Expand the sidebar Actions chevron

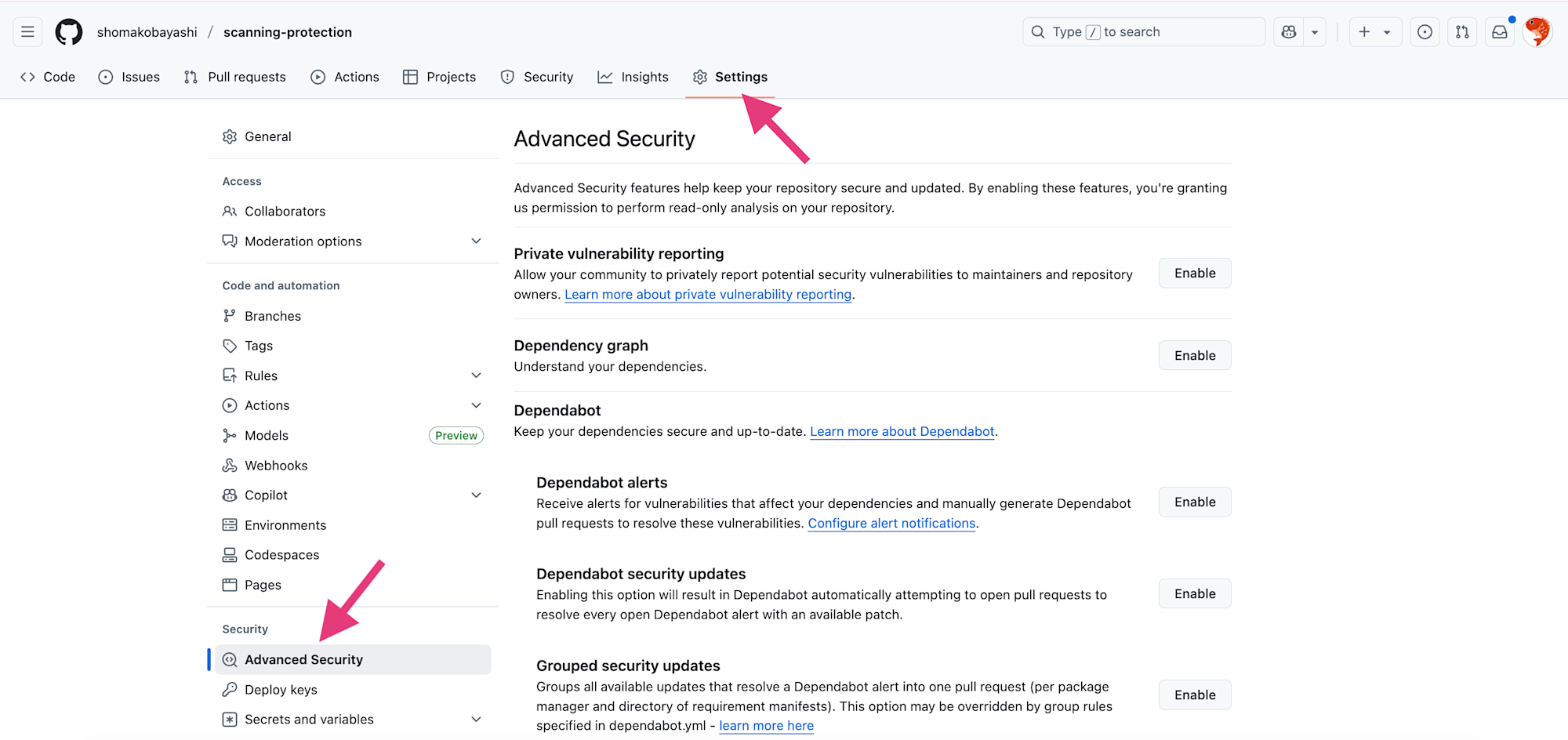[x=476, y=405]
